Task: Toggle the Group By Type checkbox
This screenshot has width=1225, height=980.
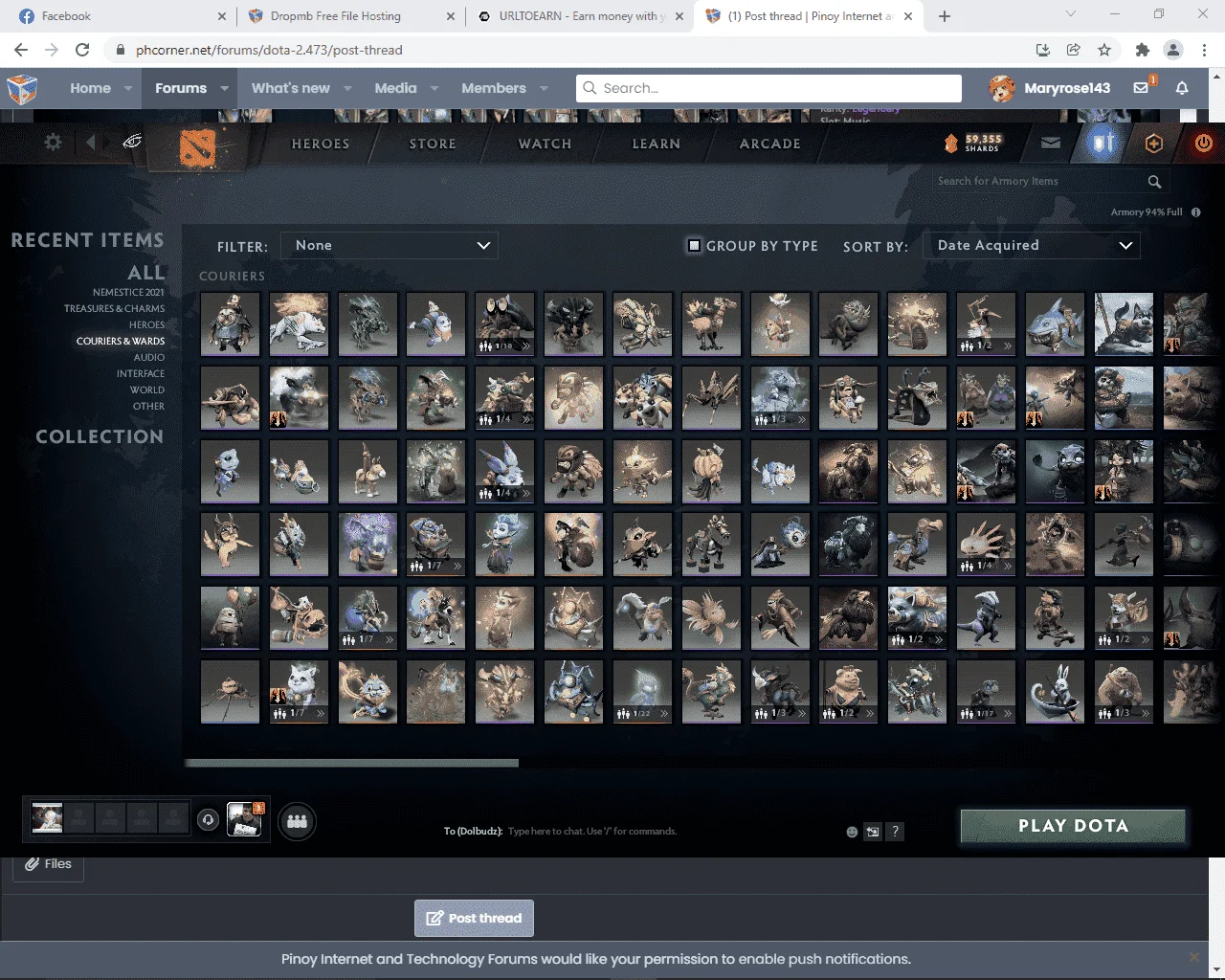Action: point(695,245)
